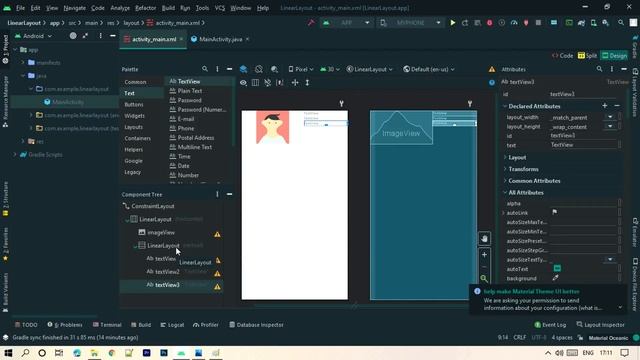640x360 pixels.
Task: Open the Profiler gauge icon in the toolbar
Action: click(x=514, y=23)
